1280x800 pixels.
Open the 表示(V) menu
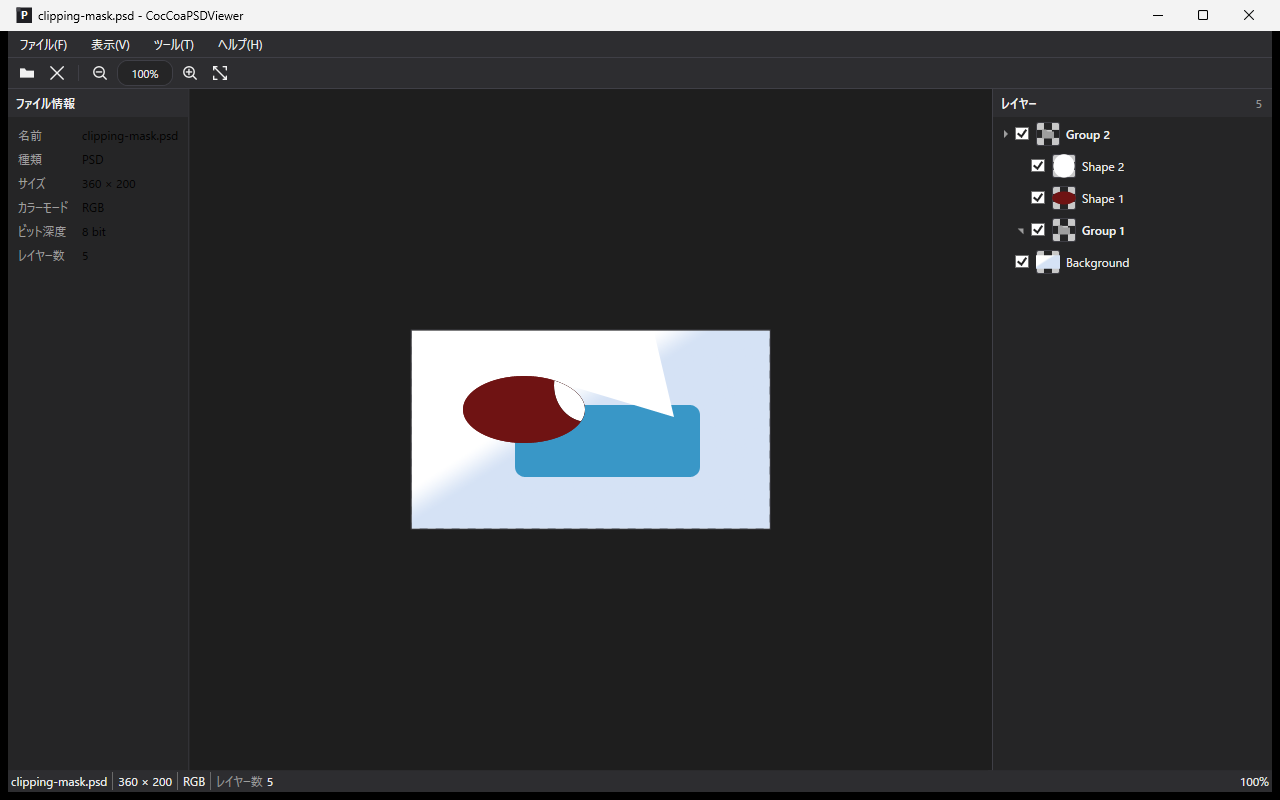[110, 45]
